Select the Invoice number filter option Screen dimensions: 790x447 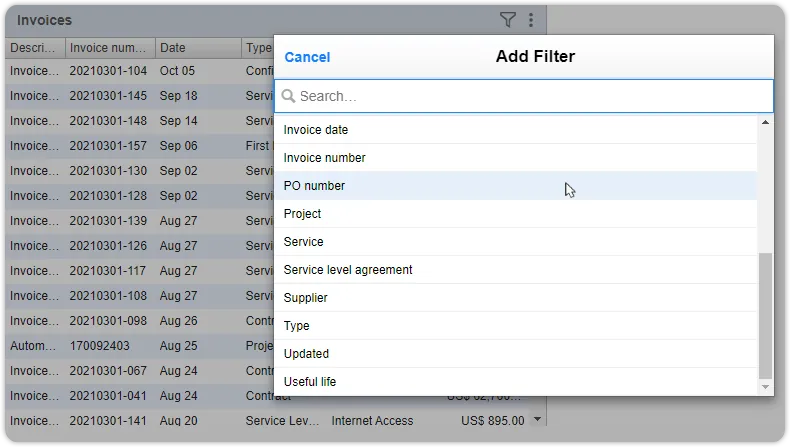tap(515, 158)
